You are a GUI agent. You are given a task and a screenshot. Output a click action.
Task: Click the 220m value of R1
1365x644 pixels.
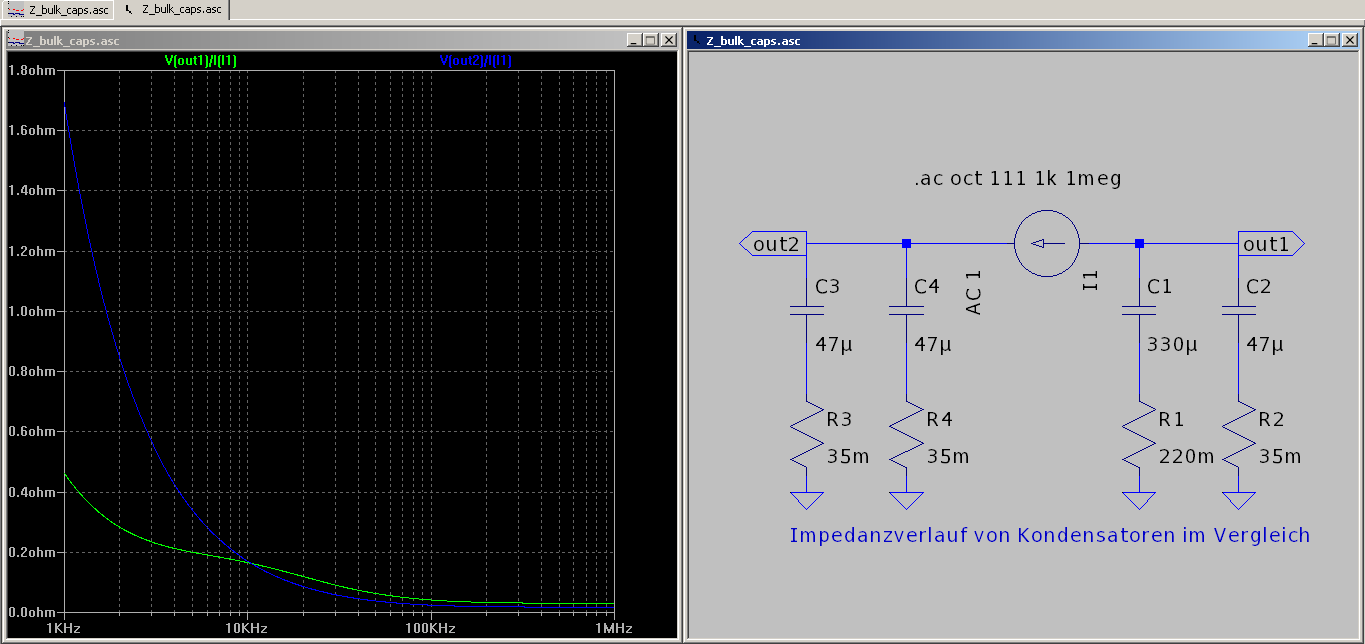point(1186,457)
